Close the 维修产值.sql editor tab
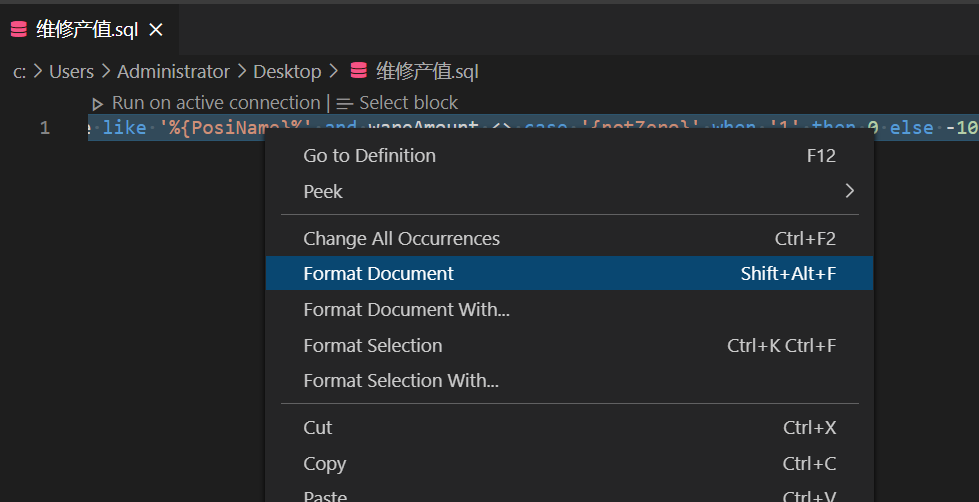The image size is (979, 502). tap(156, 29)
